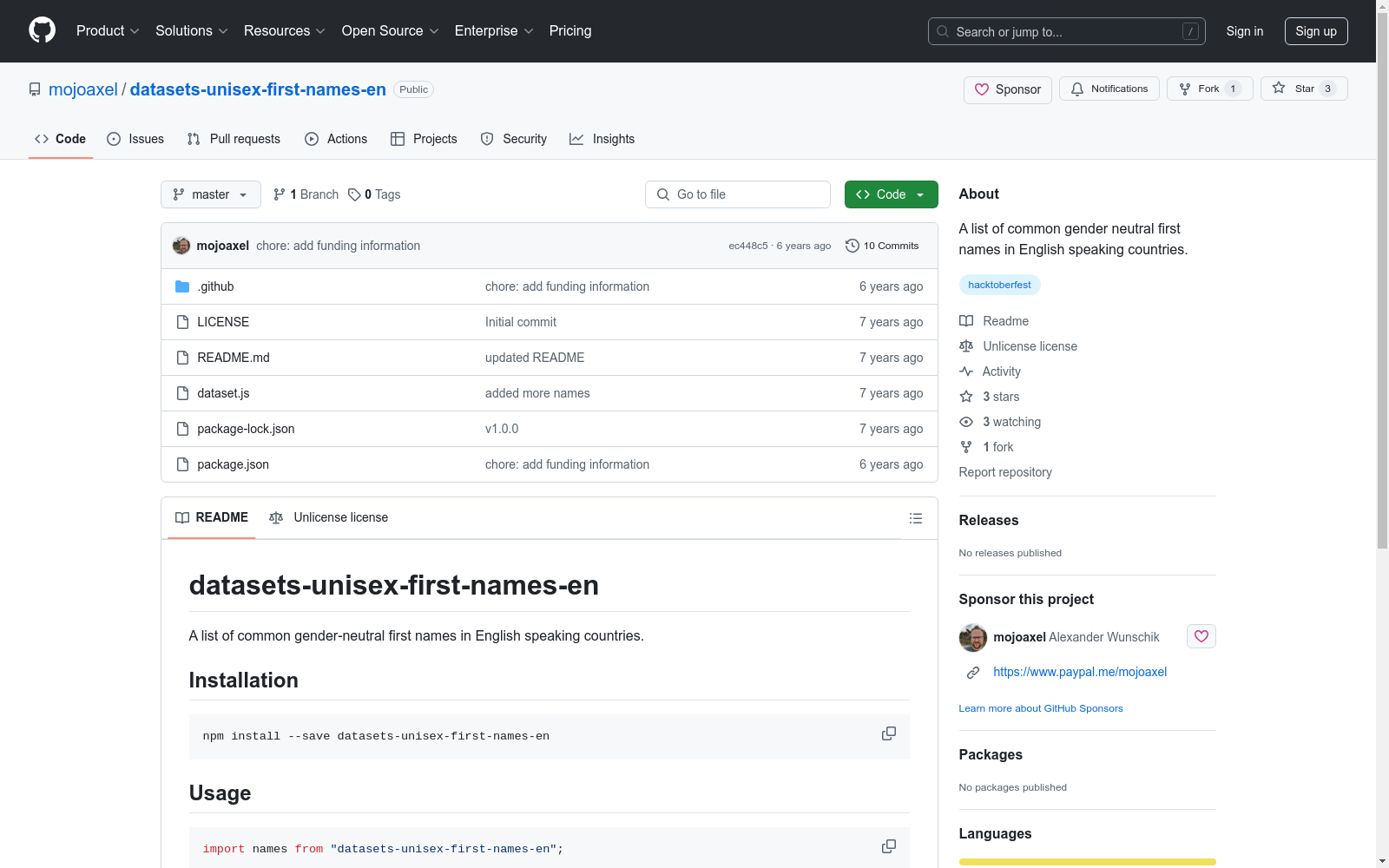Open the mojoaxel owner link

click(83, 89)
